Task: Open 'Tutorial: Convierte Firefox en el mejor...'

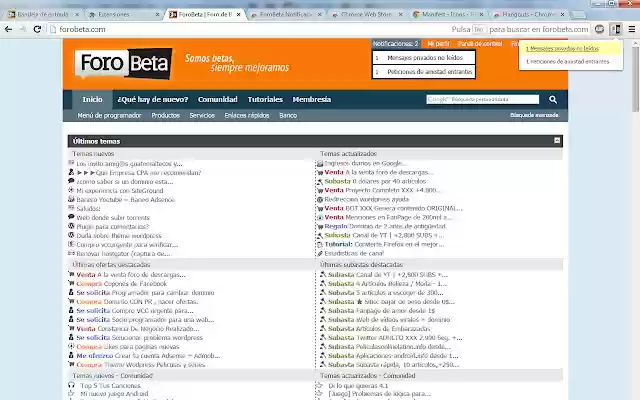Action: coord(384,244)
